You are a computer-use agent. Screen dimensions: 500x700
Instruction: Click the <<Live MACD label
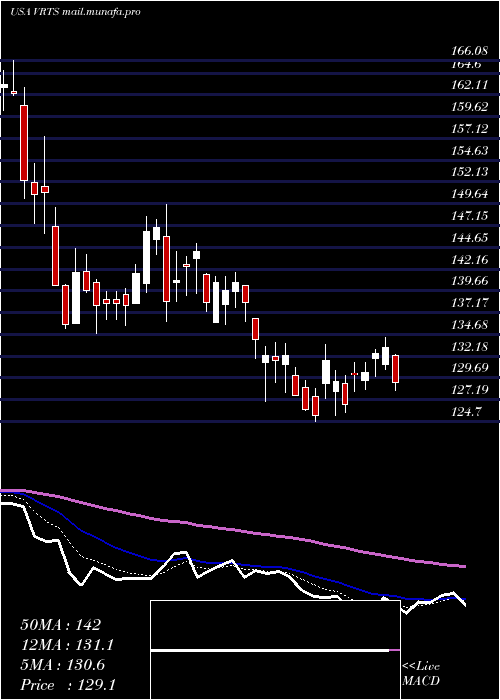point(421,674)
